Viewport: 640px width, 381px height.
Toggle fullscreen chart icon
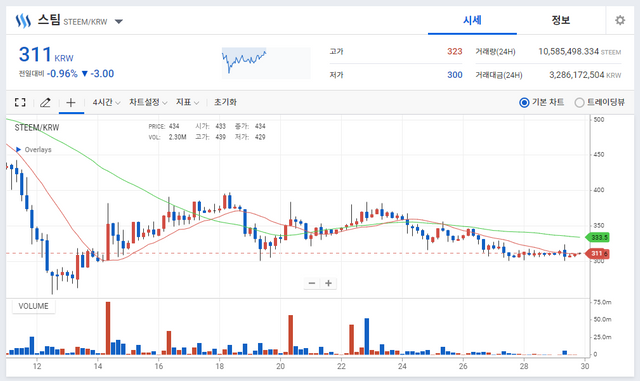20,102
